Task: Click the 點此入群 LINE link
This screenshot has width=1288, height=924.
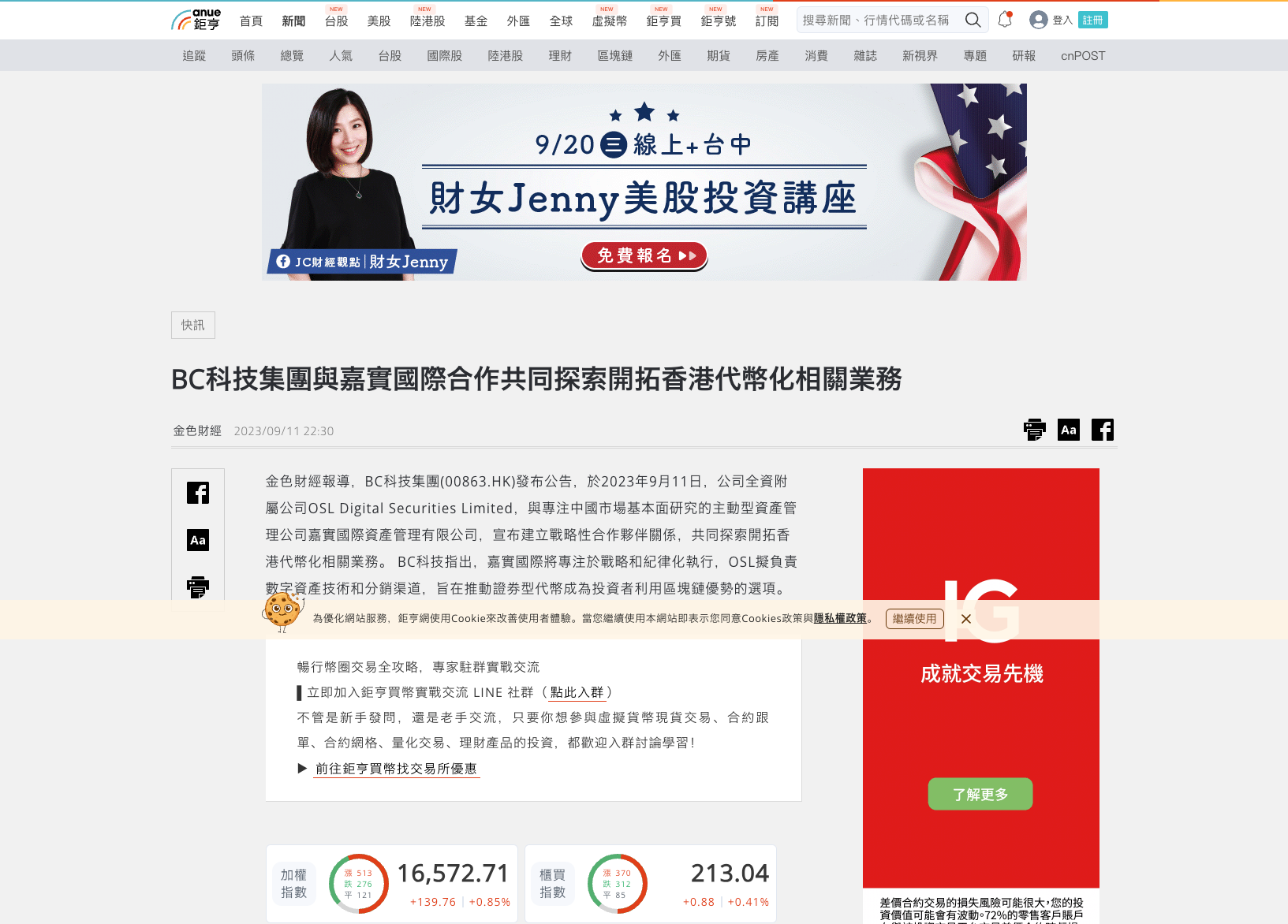Action: point(577,692)
